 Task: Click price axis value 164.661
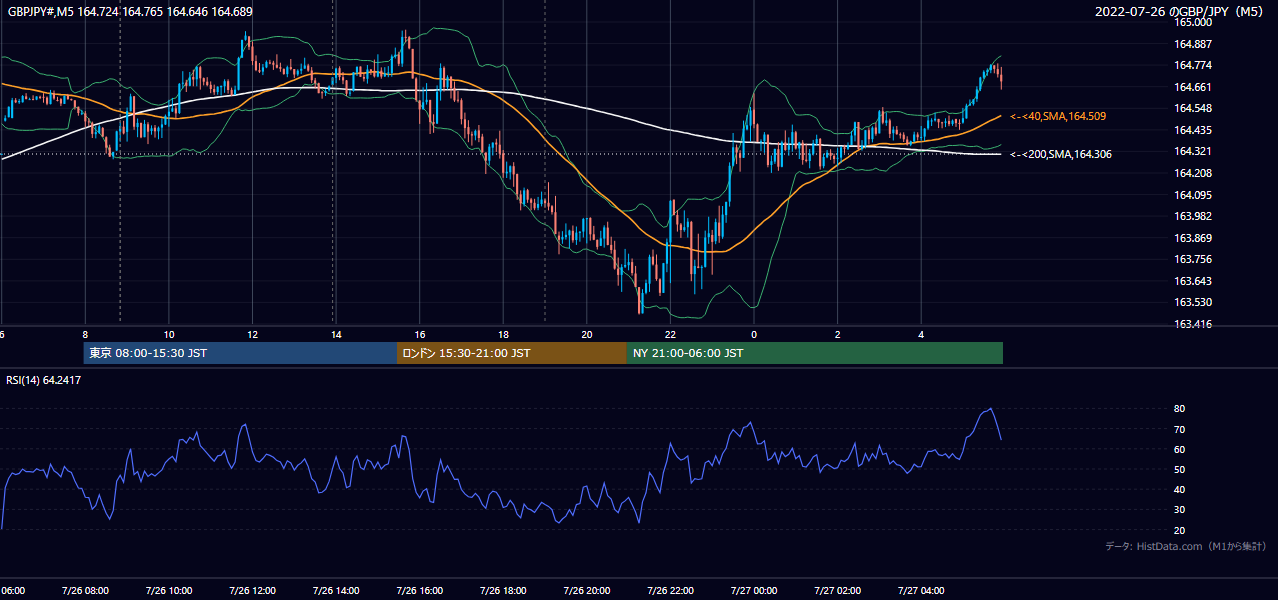tap(1193, 87)
